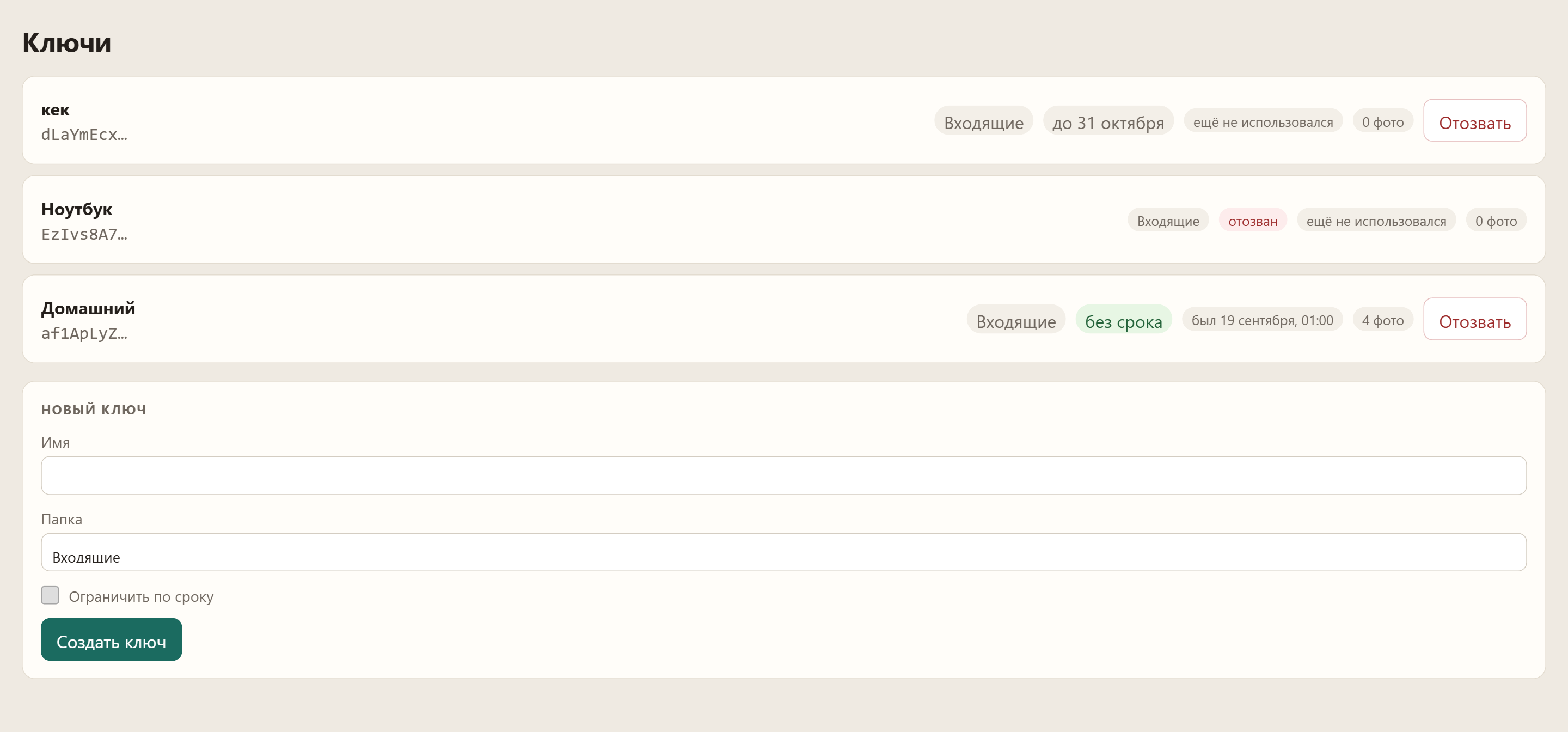The image size is (1568, 732).
Task: Click the 0 фото badge on Ноутбук row
Action: click(1496, 220)
